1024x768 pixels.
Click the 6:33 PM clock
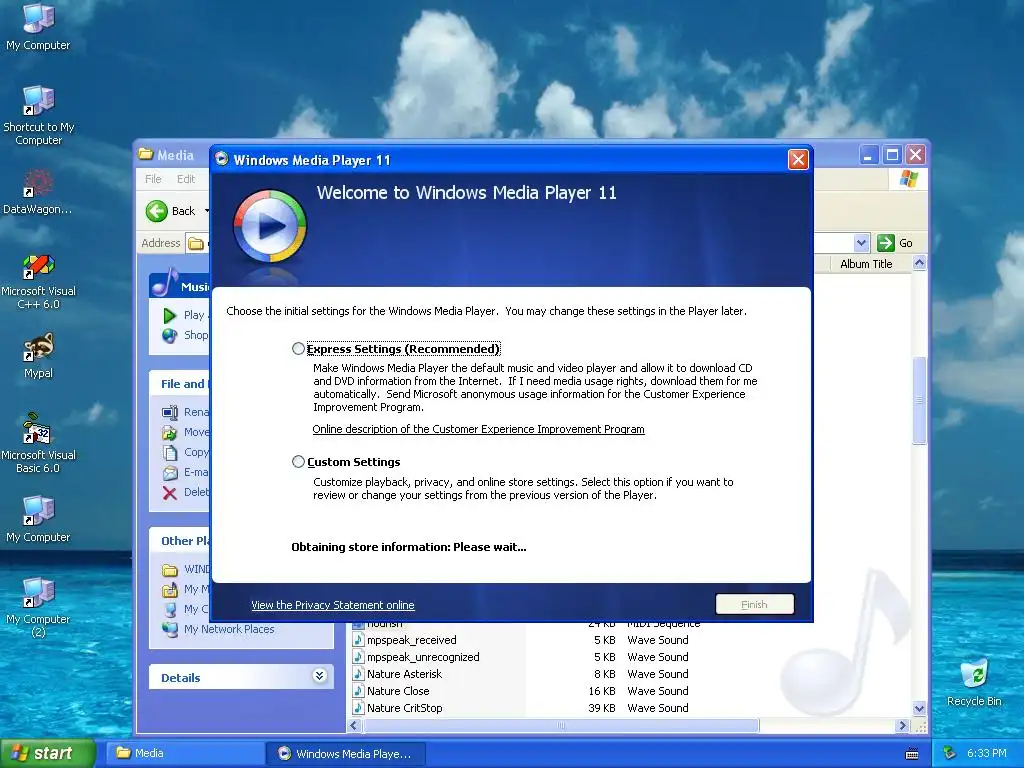coord(987,753)
